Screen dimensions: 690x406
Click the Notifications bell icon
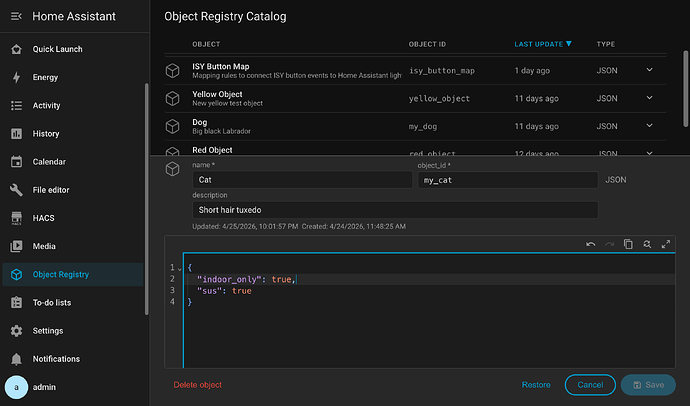(16, 359)
